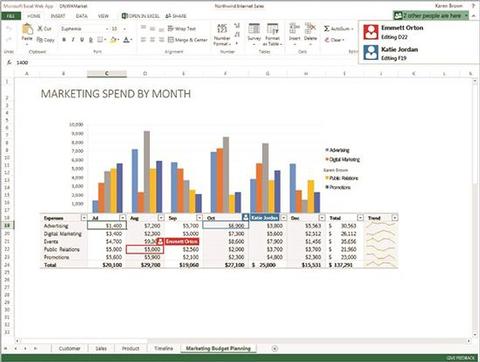Open workbook via Open in Excel

coord(140,16)
